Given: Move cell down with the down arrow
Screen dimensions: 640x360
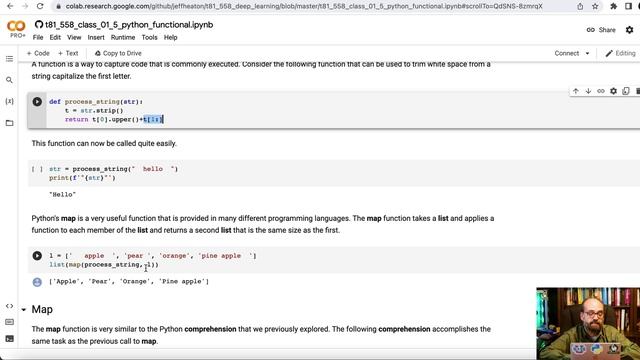Looking at the screenshot, I should pyautogui.click(x=588, y=91).
